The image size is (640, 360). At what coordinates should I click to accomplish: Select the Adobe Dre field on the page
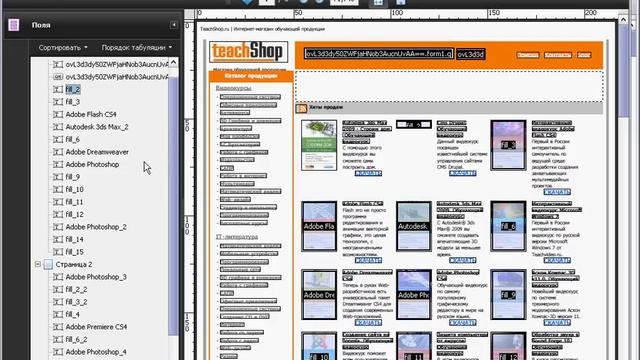pos(319,295)
